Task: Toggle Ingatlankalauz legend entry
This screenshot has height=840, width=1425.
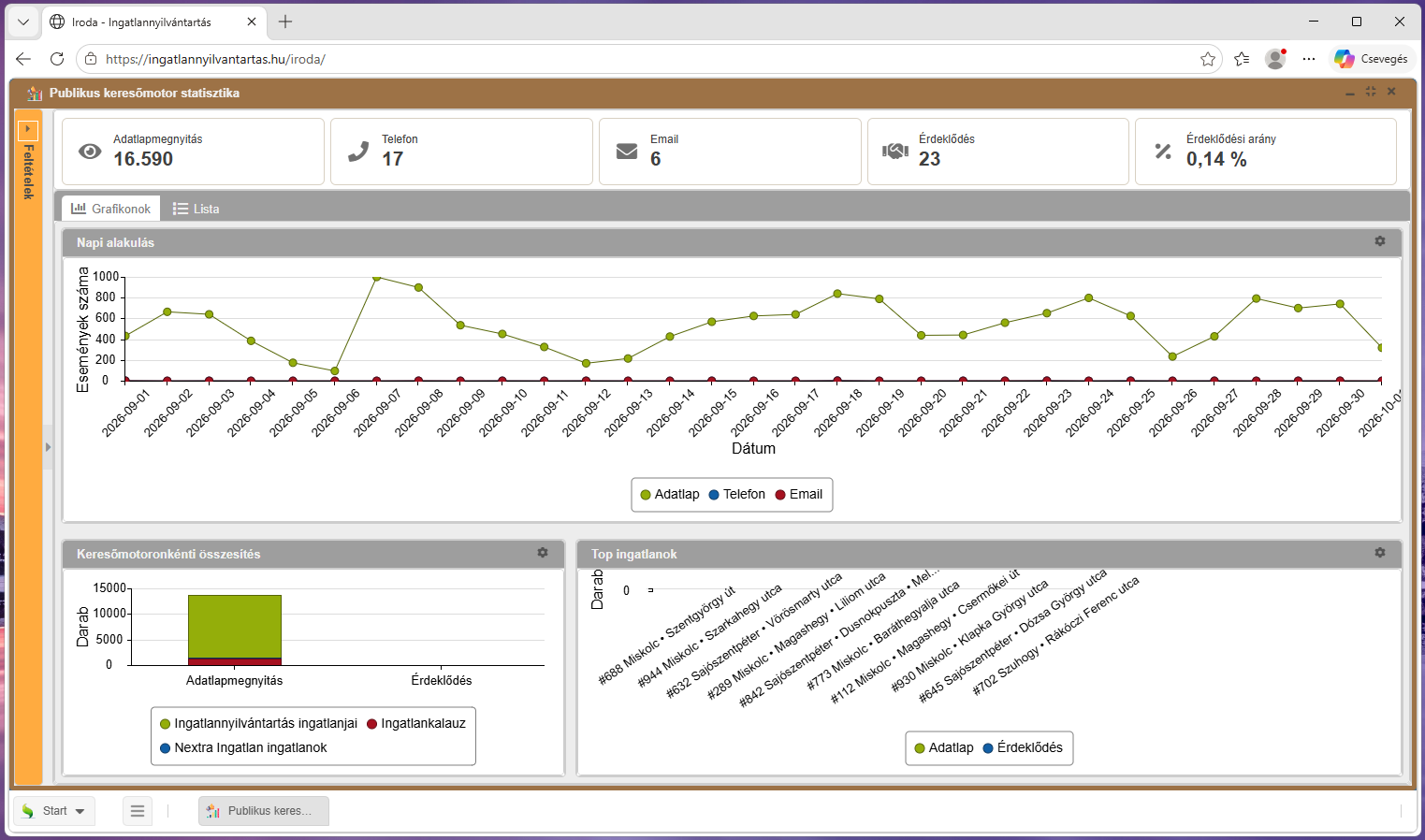Action: (416, 723)
